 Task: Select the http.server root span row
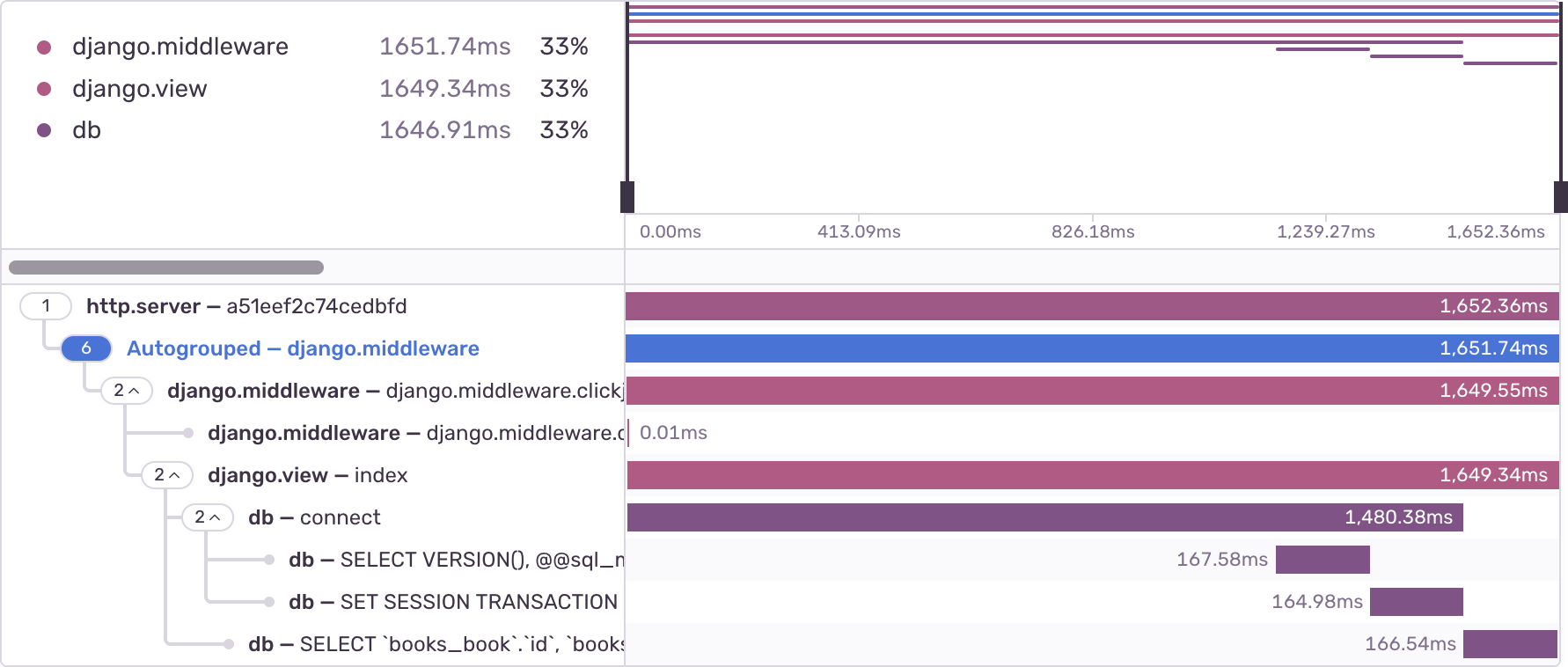[246, 306]
